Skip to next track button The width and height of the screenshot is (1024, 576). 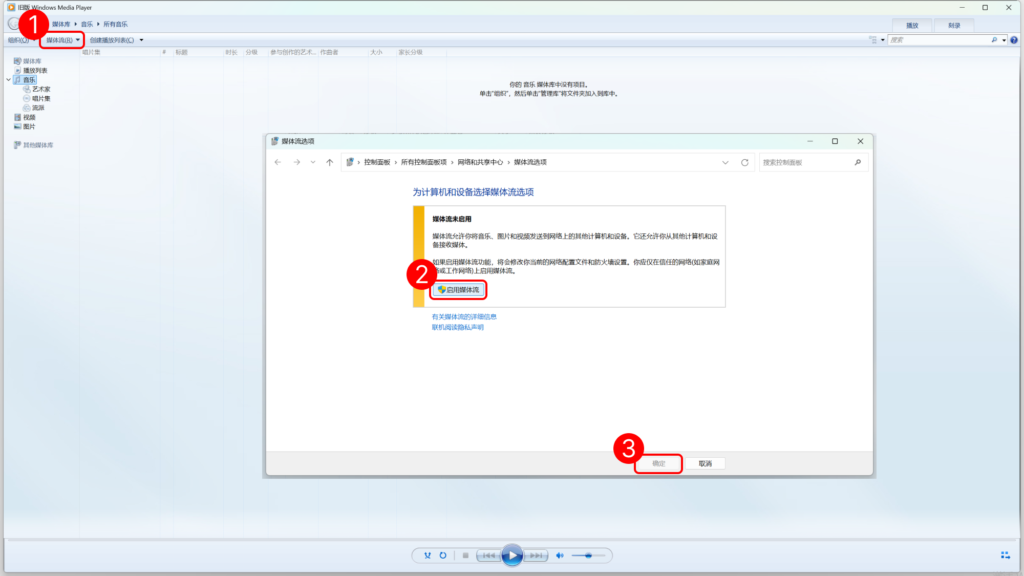[536, 556]
